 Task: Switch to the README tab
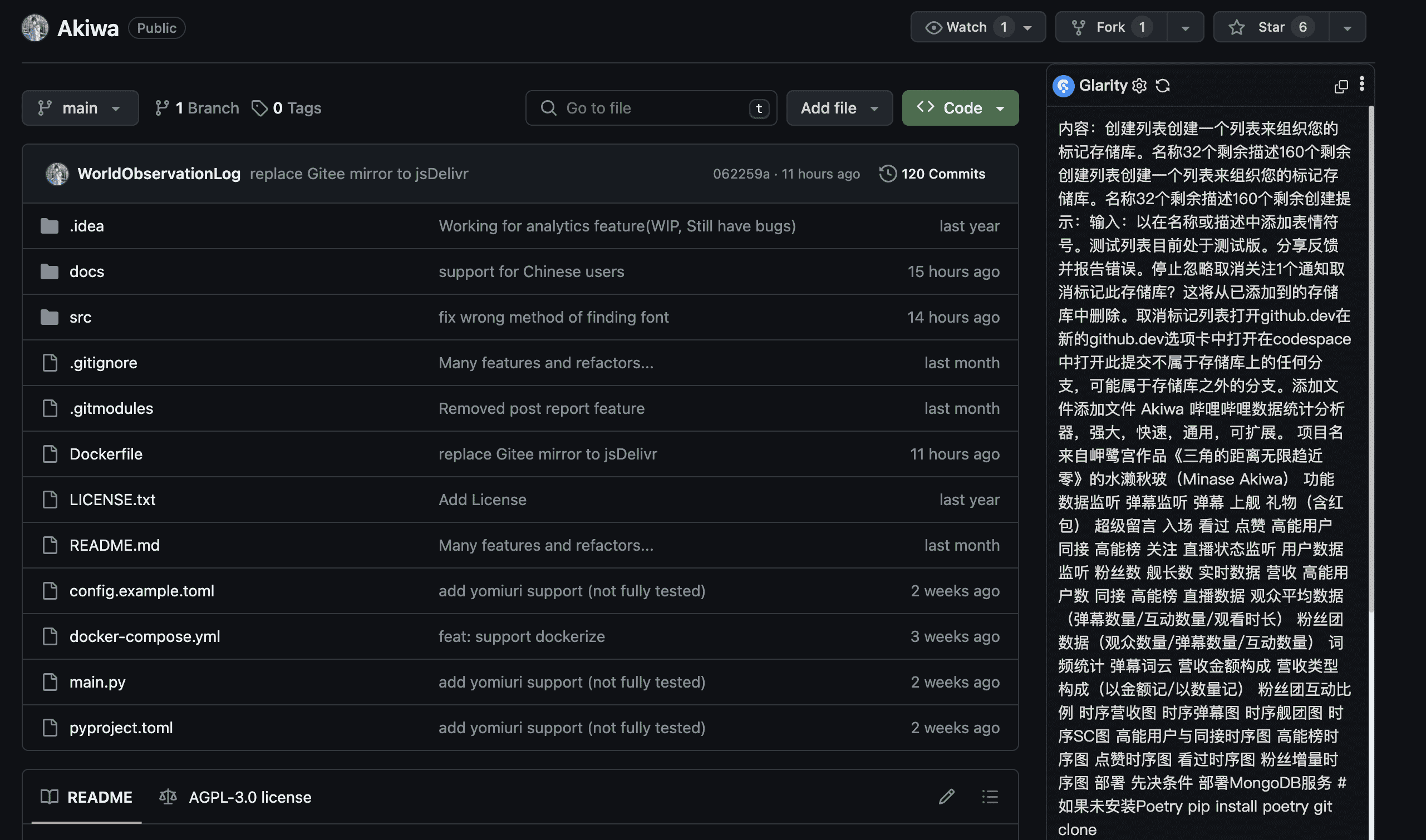coord(87,797)
